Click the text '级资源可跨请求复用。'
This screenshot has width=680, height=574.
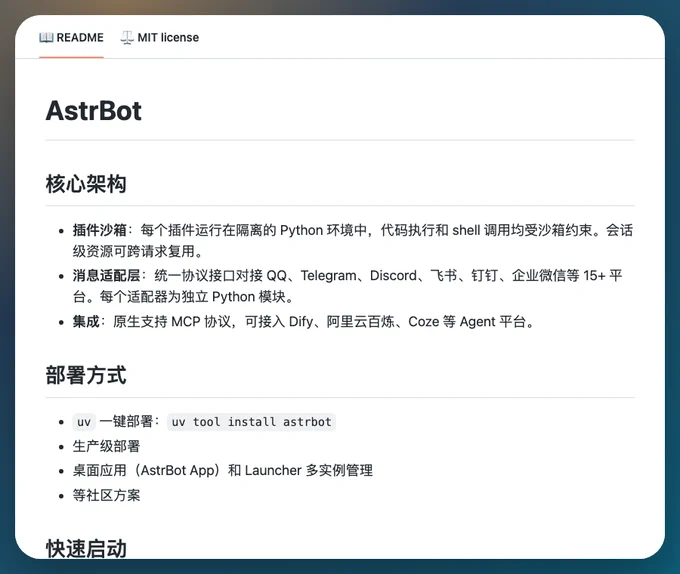(137, 251)
